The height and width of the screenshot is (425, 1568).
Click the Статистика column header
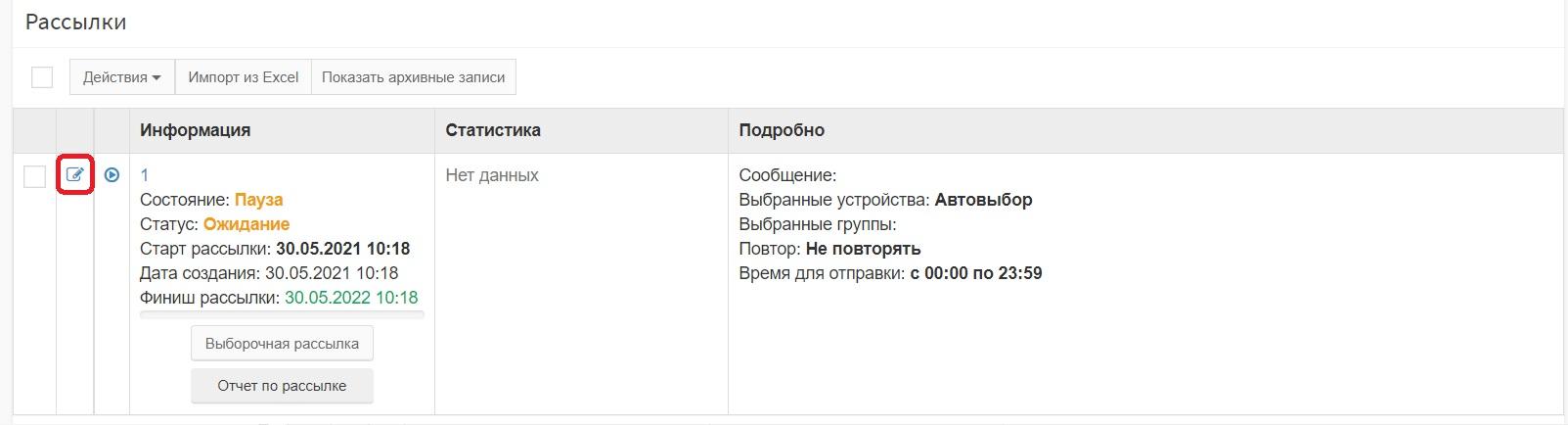click(493, 130)
